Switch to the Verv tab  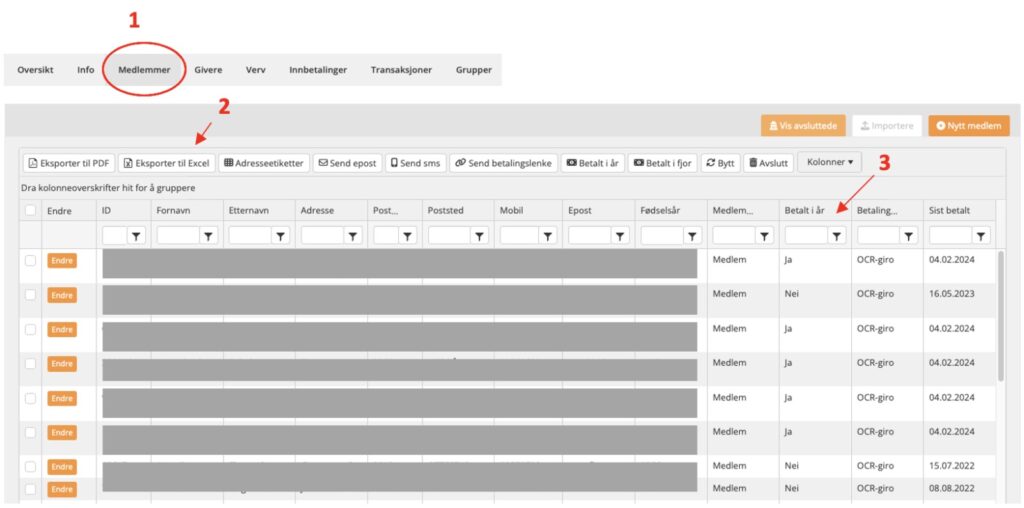255,70
